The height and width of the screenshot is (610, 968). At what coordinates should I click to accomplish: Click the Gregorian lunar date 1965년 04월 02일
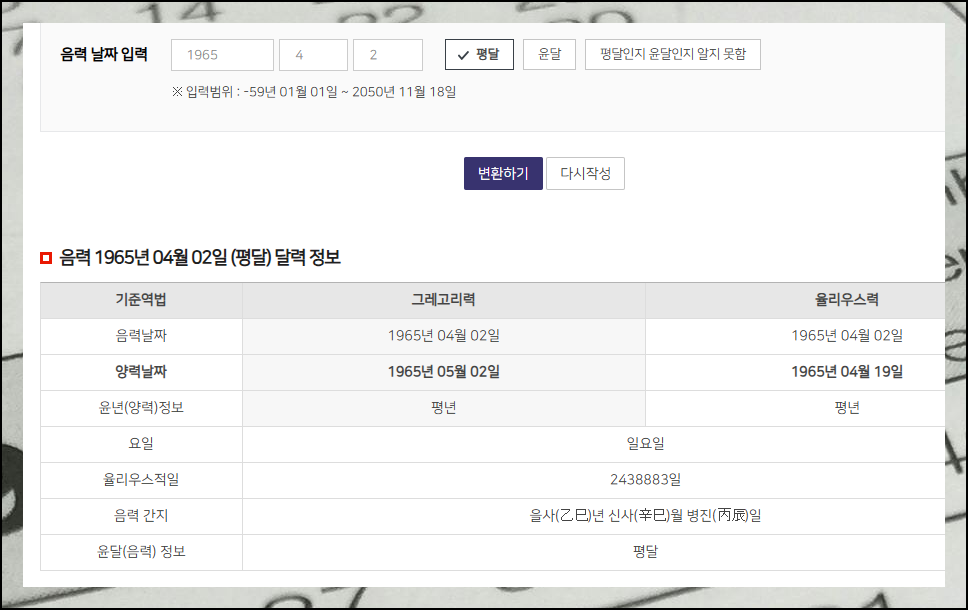(x=443, y=336)
